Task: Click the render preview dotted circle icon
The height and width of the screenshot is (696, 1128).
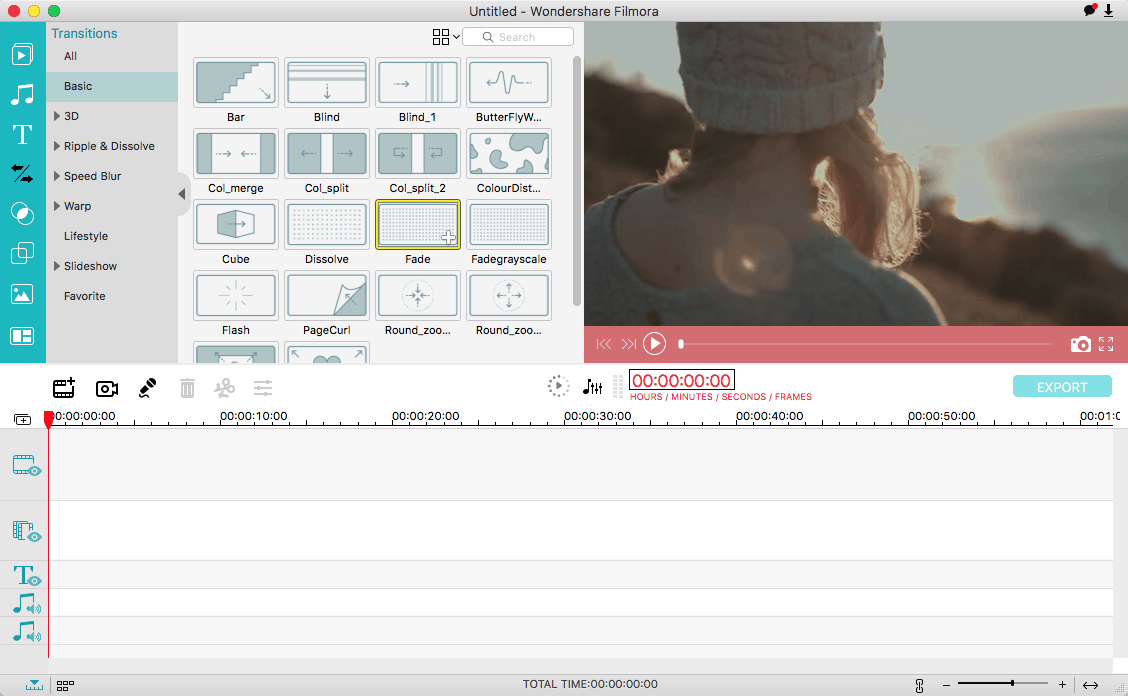Action: point(558,387)
